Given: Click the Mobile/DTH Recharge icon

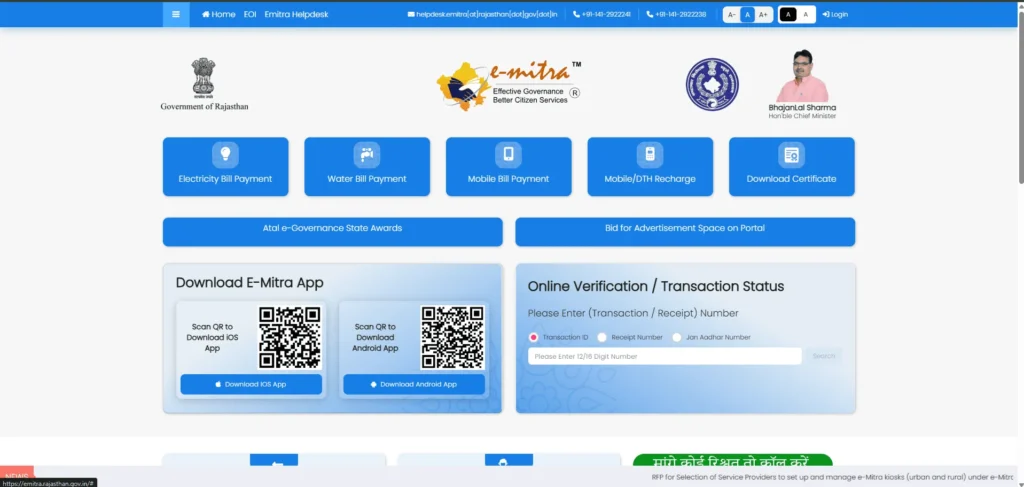Looking at the screenshot, I should pyautogui.click(x=650, y=155).
